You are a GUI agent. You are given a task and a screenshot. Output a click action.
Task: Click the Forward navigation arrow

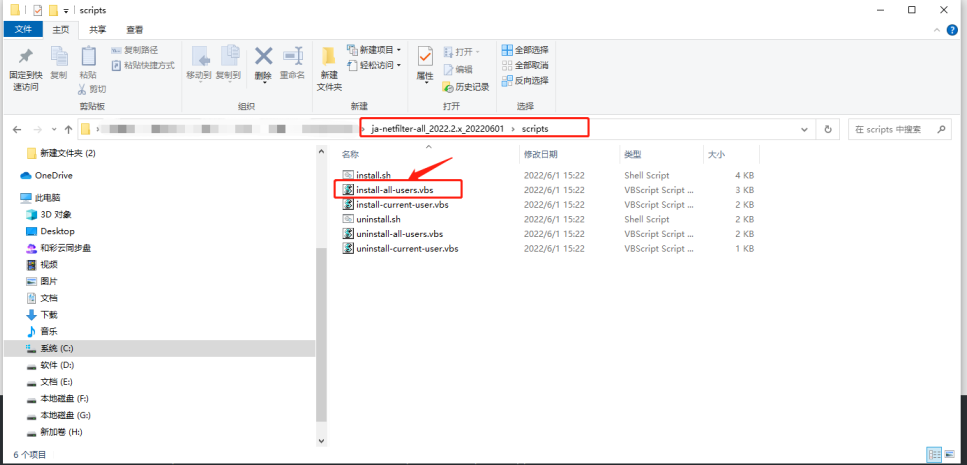tap(38, 130)
